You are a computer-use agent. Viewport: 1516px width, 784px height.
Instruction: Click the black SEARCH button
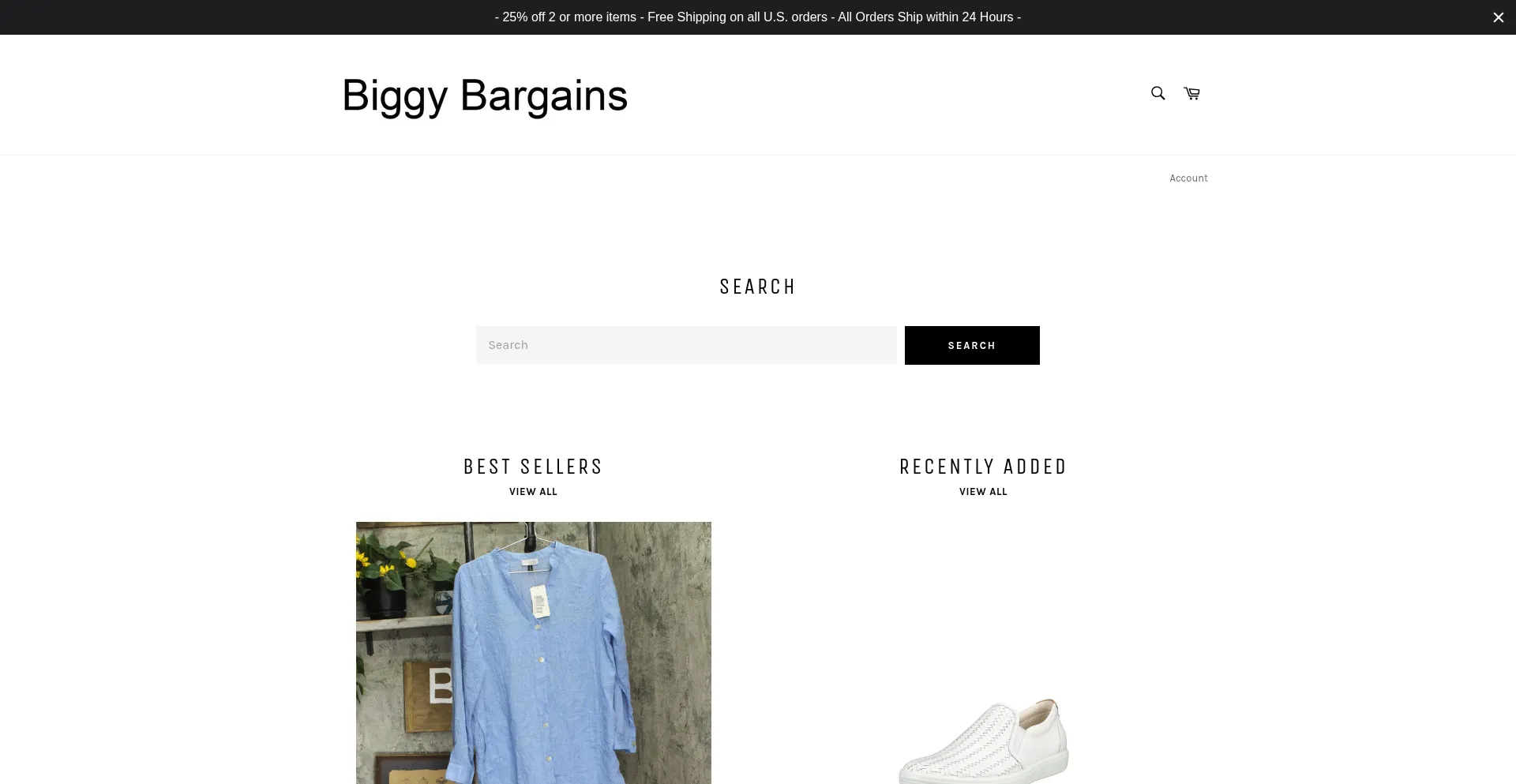[x=972, y=345]
